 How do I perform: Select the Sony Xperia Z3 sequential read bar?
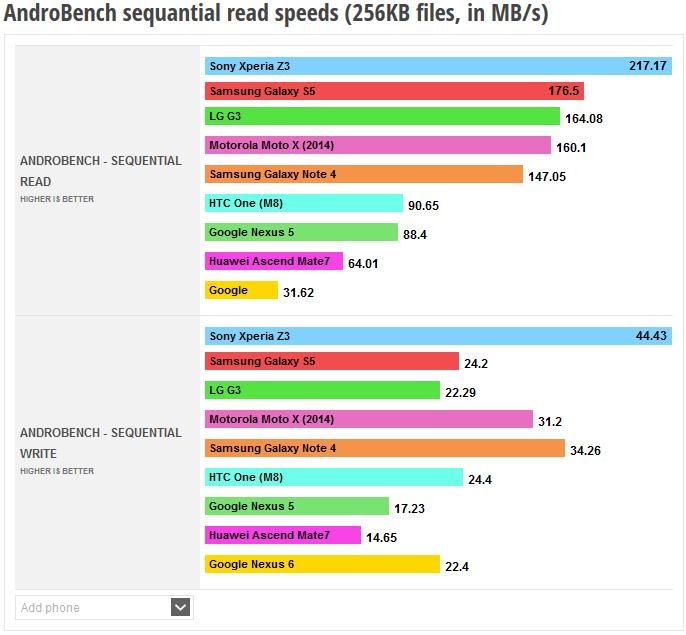438,66
